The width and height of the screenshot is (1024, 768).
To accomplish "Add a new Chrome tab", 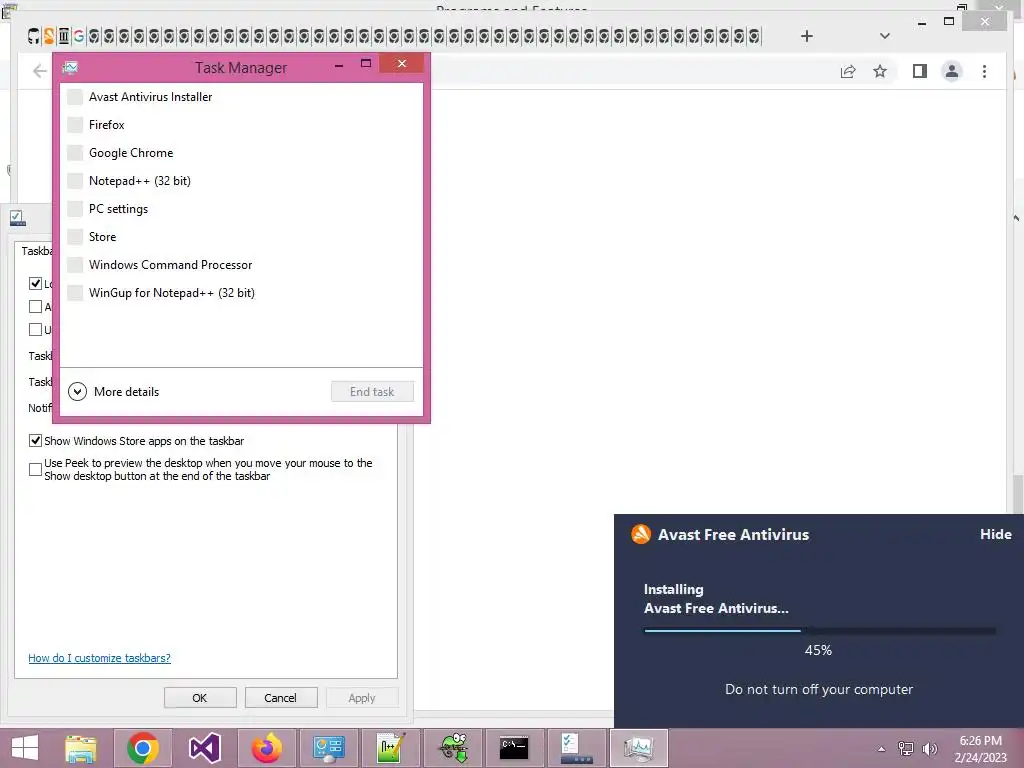I will pos(807,36).
